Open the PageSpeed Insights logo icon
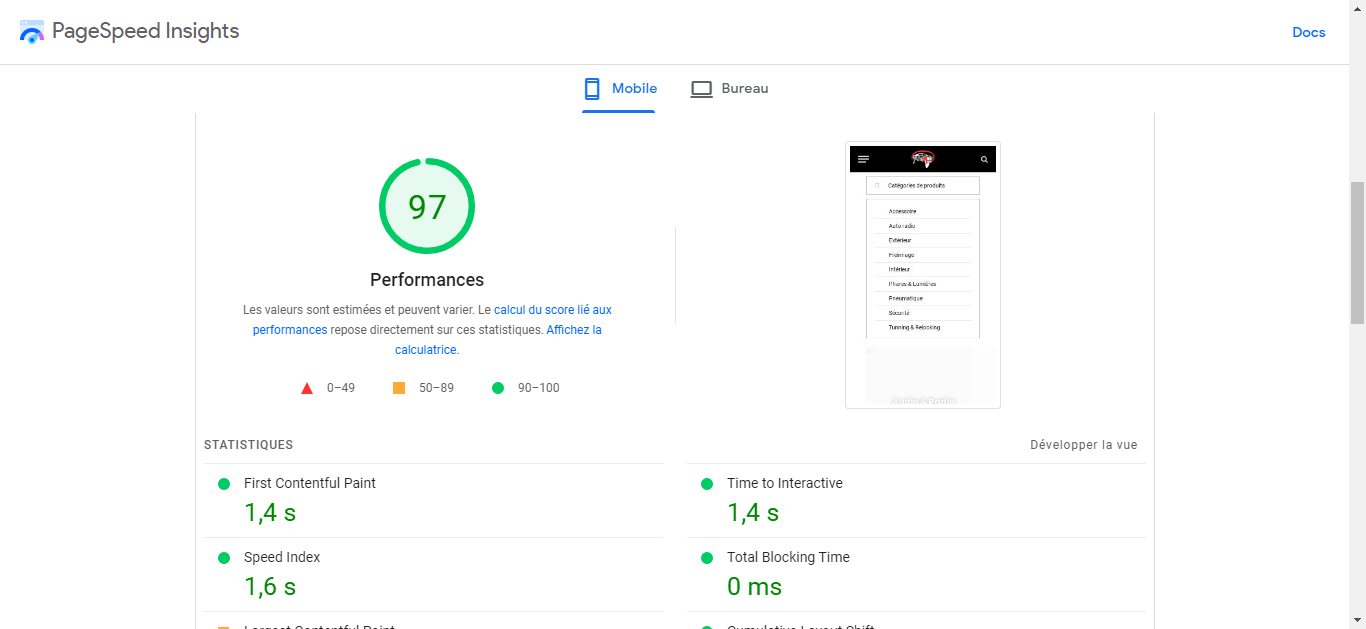This screenshot has height=629, width=1366. click(32, 31)
